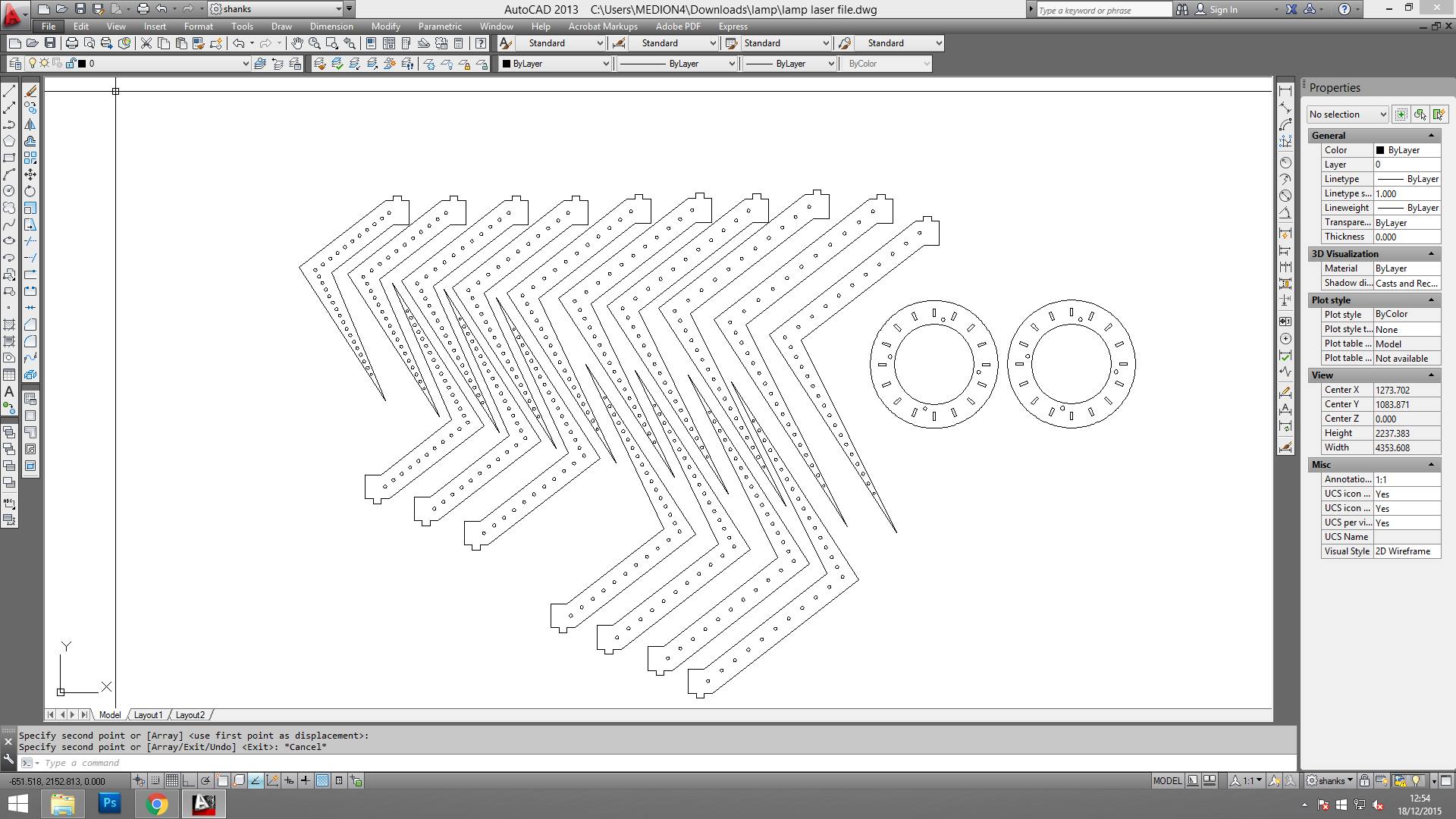The image size is (1456, 819).
Task: Click the Sign In link
Action: (1222, 10)
